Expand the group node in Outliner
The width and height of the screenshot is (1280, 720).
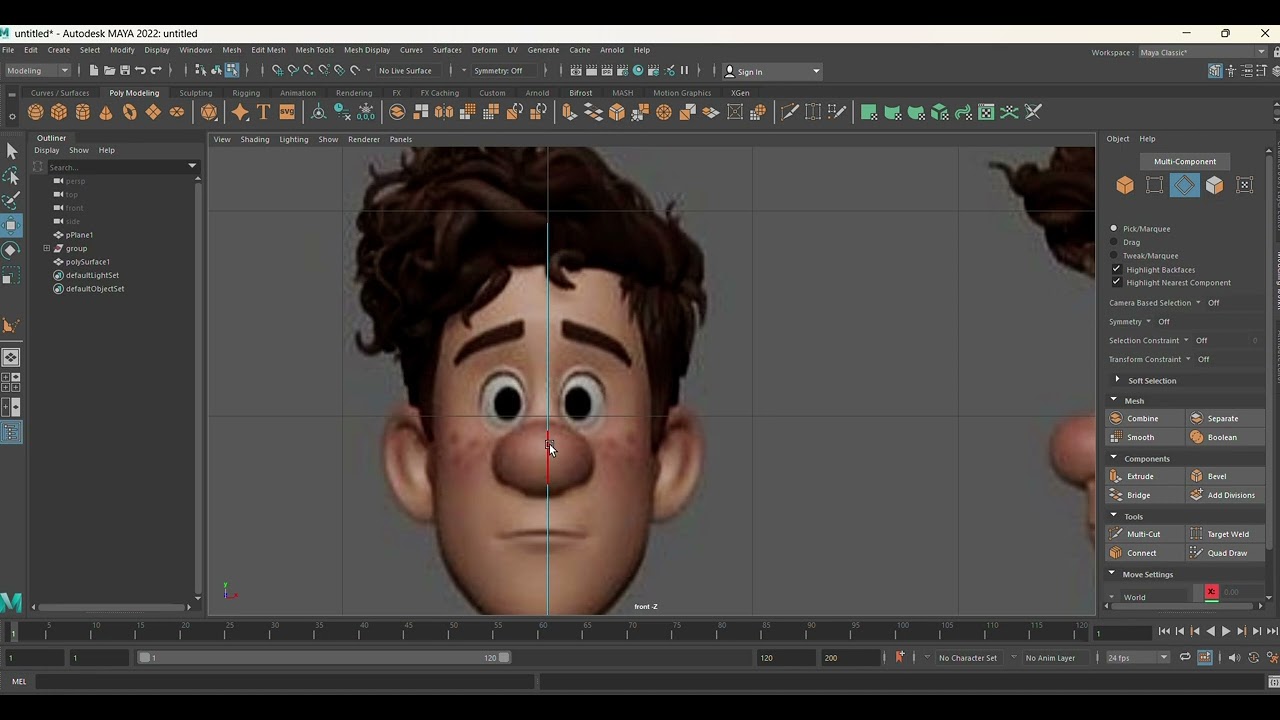coord(46,248)
